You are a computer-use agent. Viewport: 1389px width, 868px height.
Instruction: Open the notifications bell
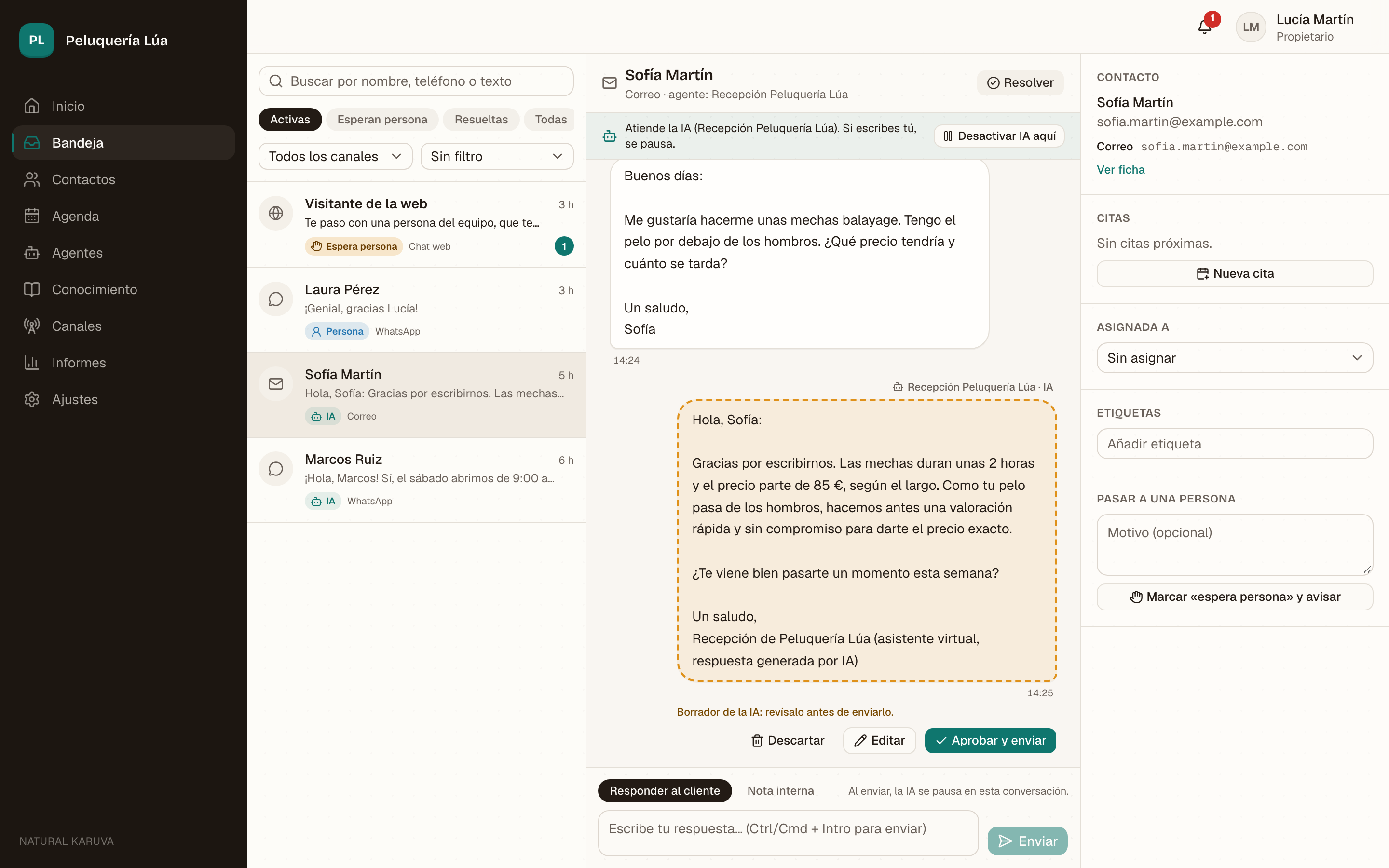1205,27
